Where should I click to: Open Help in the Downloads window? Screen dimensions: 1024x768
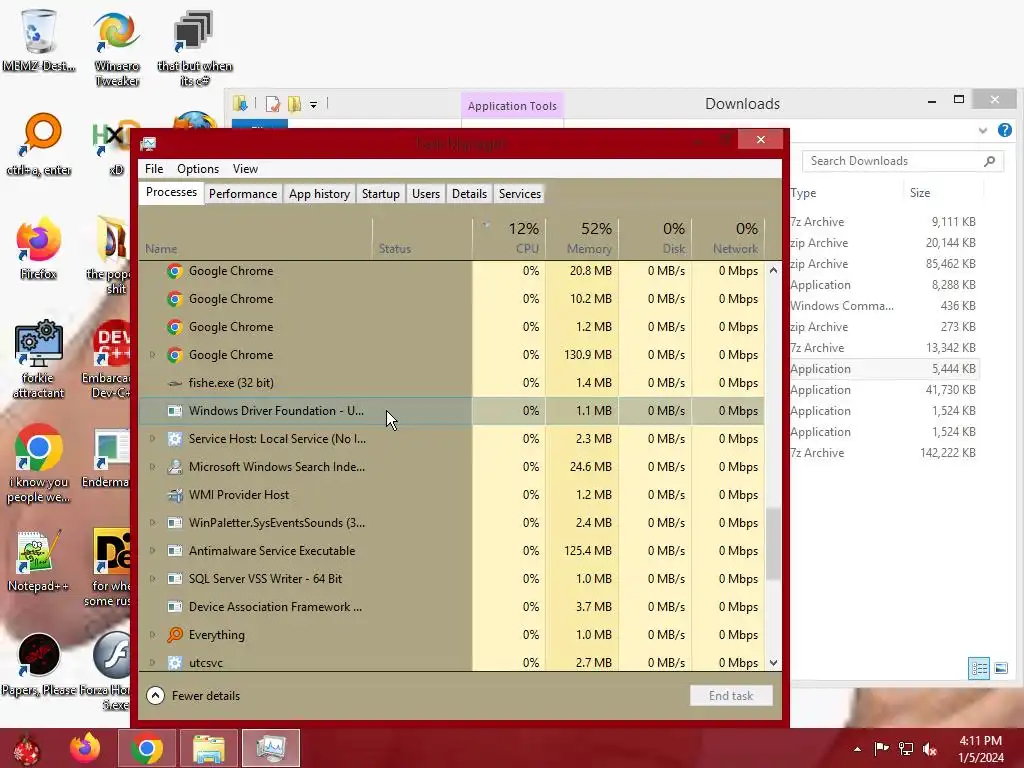1005,130
